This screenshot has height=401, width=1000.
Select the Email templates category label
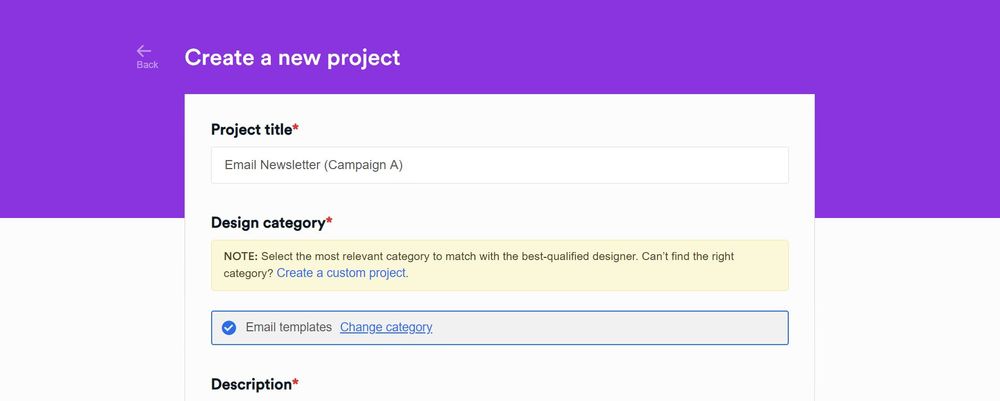coord(288,327)
